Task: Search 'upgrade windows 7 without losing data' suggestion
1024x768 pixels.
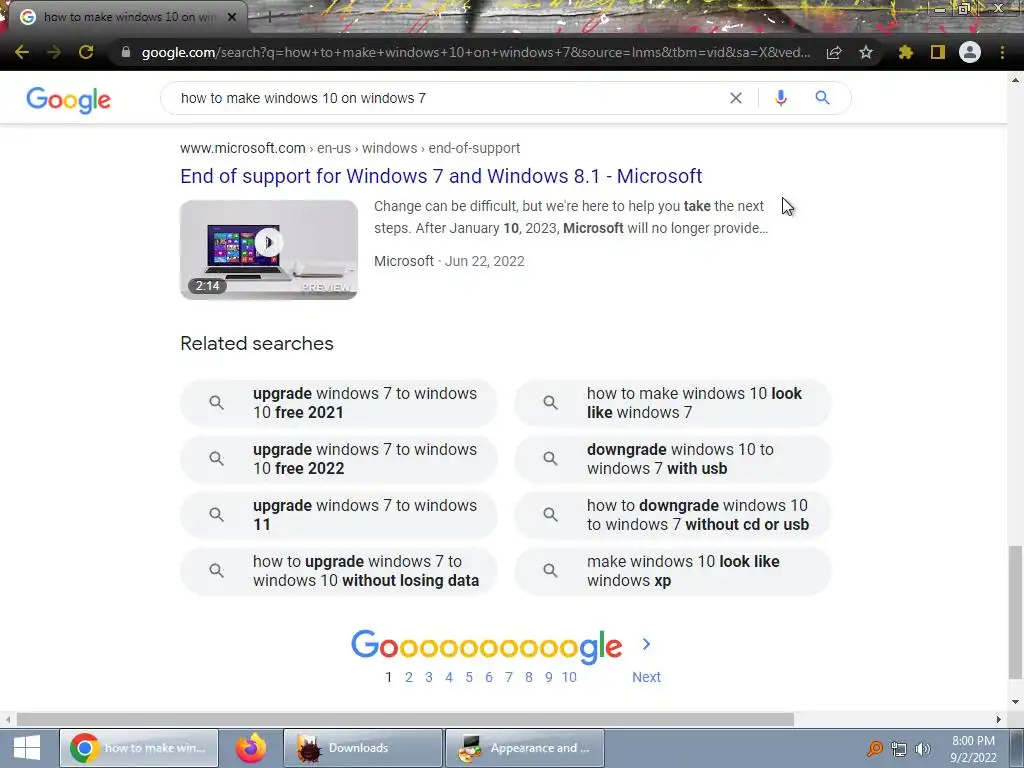Action: pyautogui.click(x=339, y=571)
